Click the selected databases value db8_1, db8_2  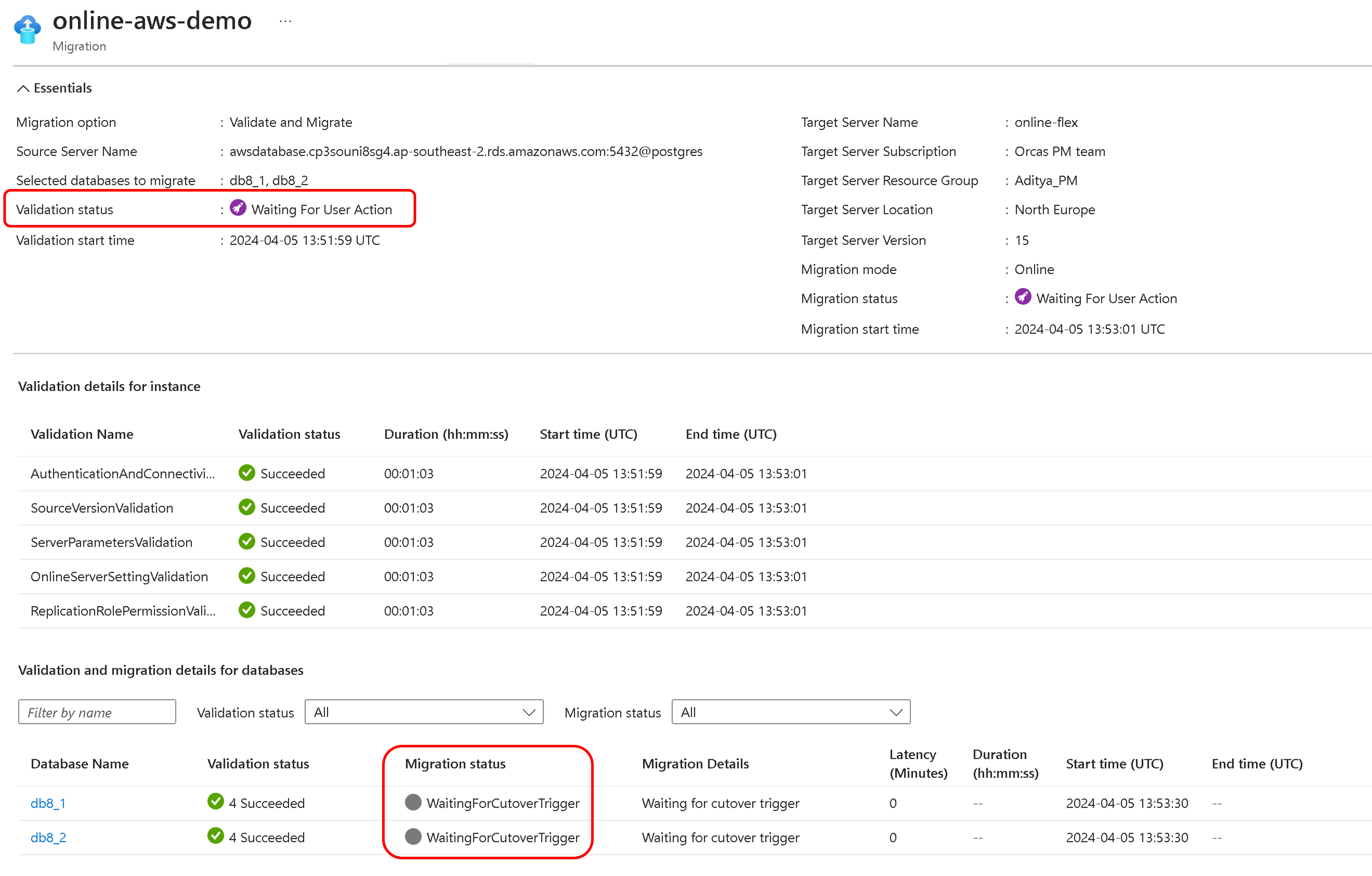[x=269, y=180]
